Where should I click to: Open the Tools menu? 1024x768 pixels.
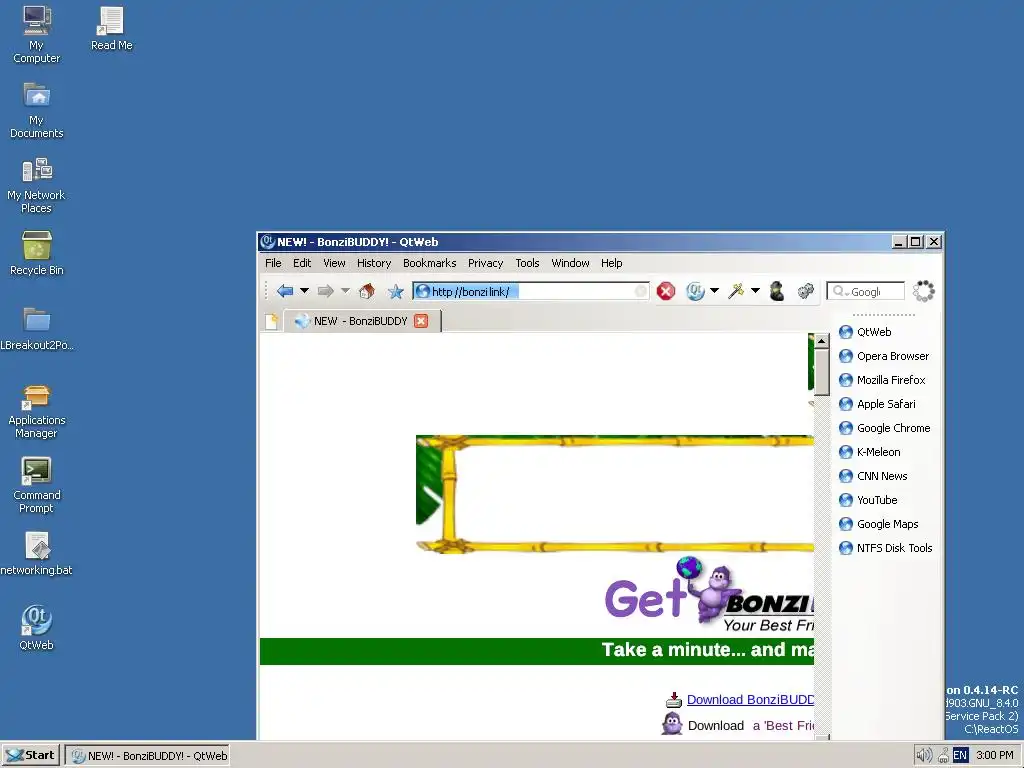click(527, 263)
